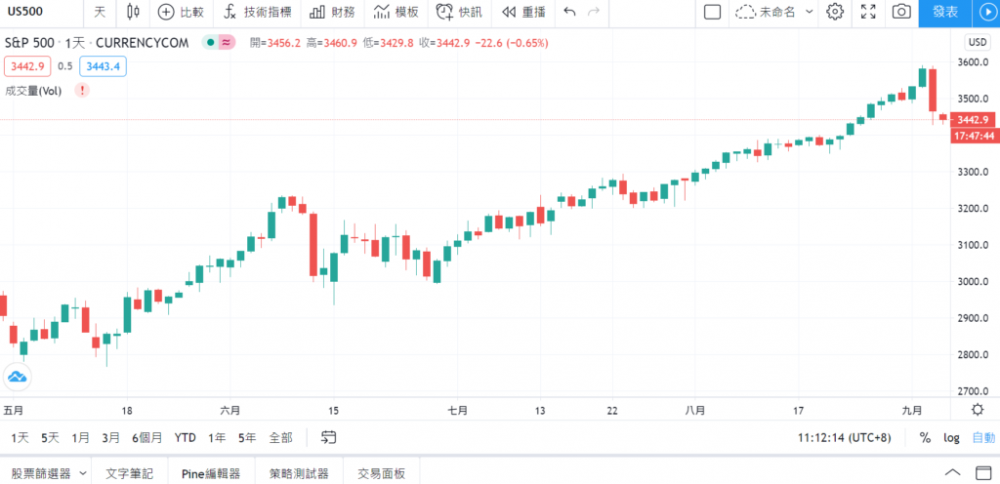Click the 3600.0 price scale label
Viewport: 1000px width, 484px height.
click(x=973, y=62)
